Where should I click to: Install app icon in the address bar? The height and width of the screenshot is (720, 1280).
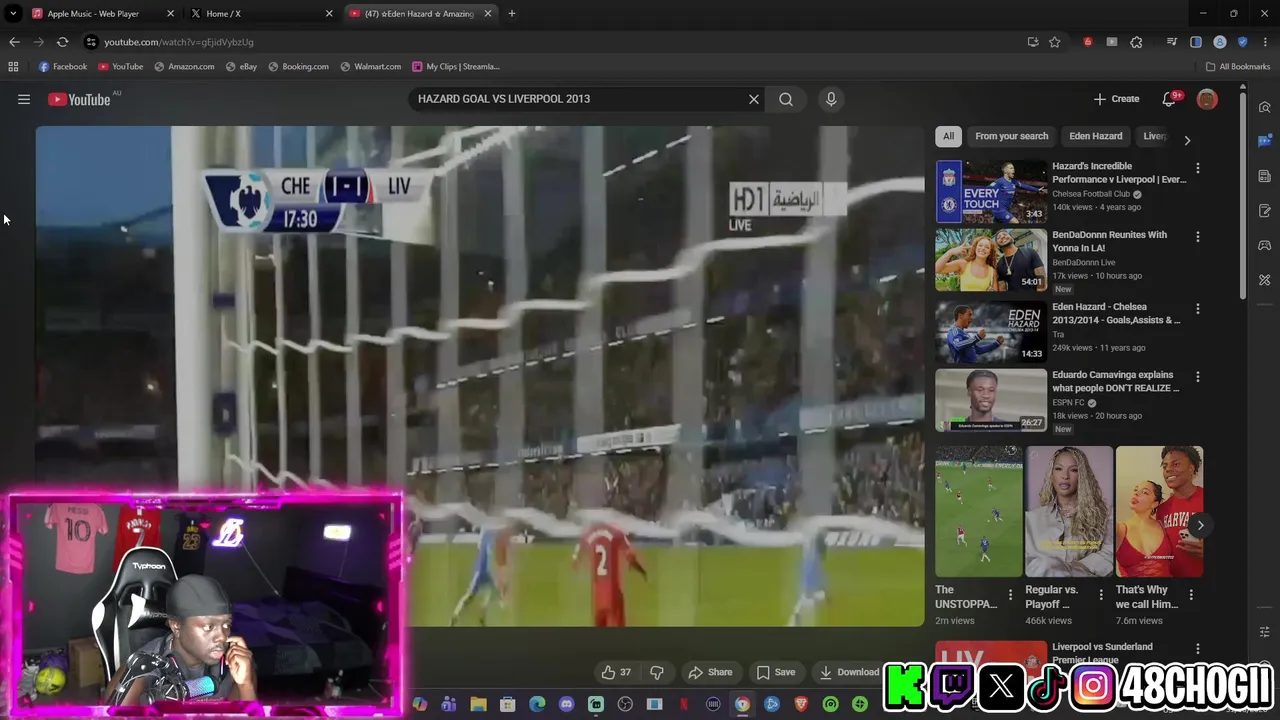pyautogui.click(x=1033, y=42)
